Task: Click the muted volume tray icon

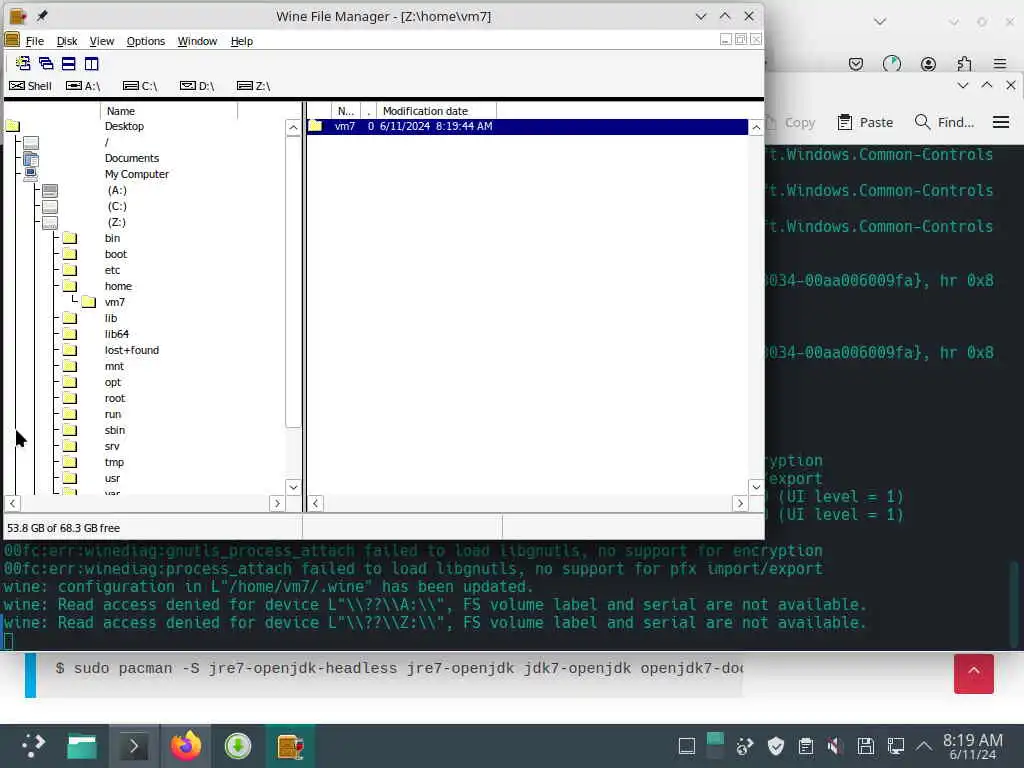Action: click(x=834, y=746)
